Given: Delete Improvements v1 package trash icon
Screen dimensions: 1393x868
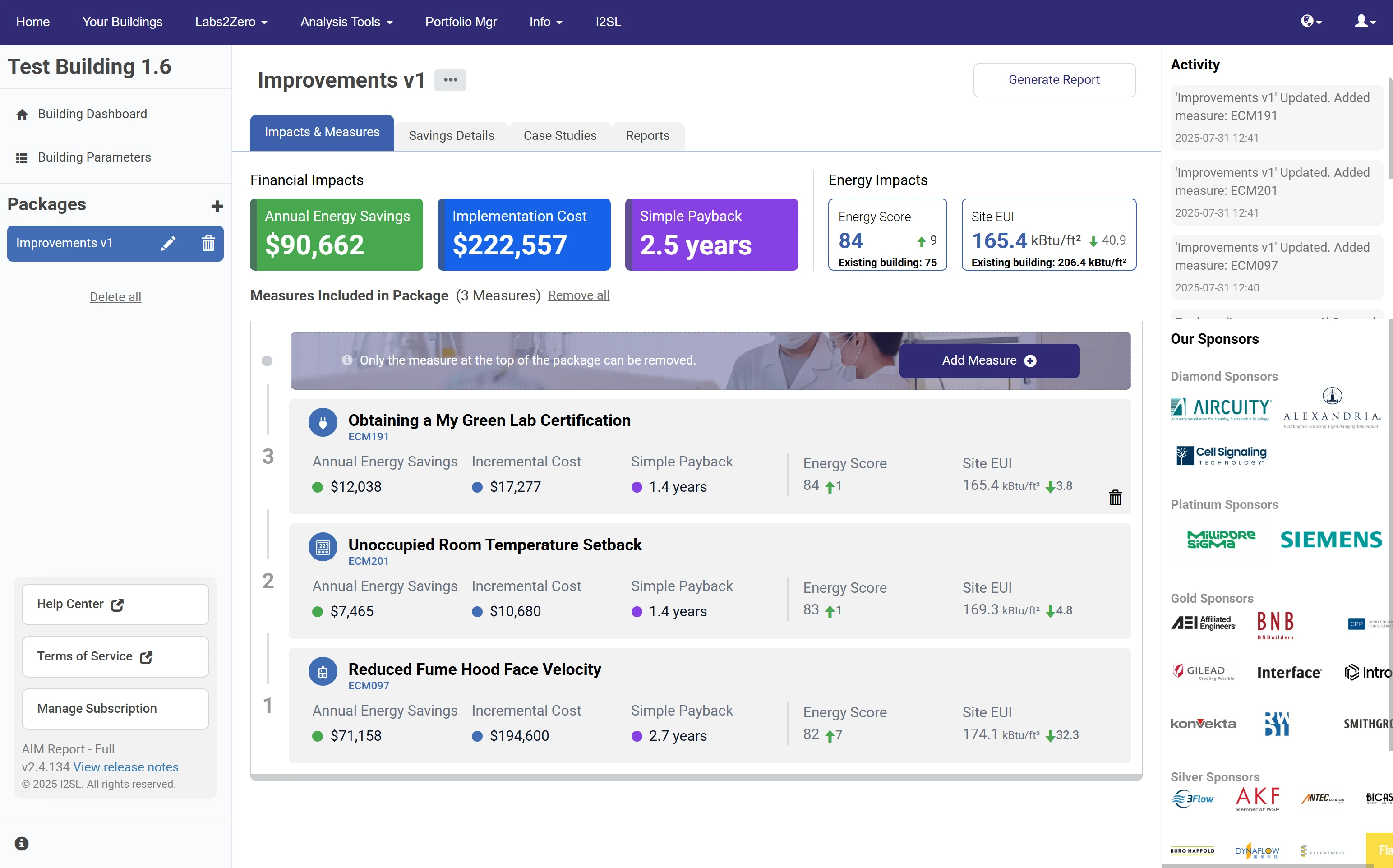Looking at the screenshot, I should [x=208, y=244].
